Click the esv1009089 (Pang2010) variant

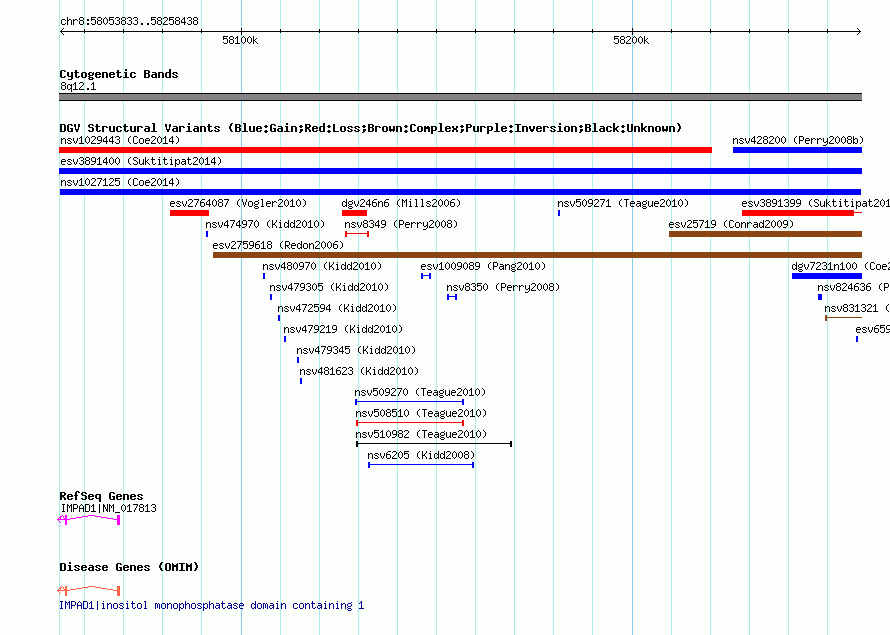(x=426, y=276)
